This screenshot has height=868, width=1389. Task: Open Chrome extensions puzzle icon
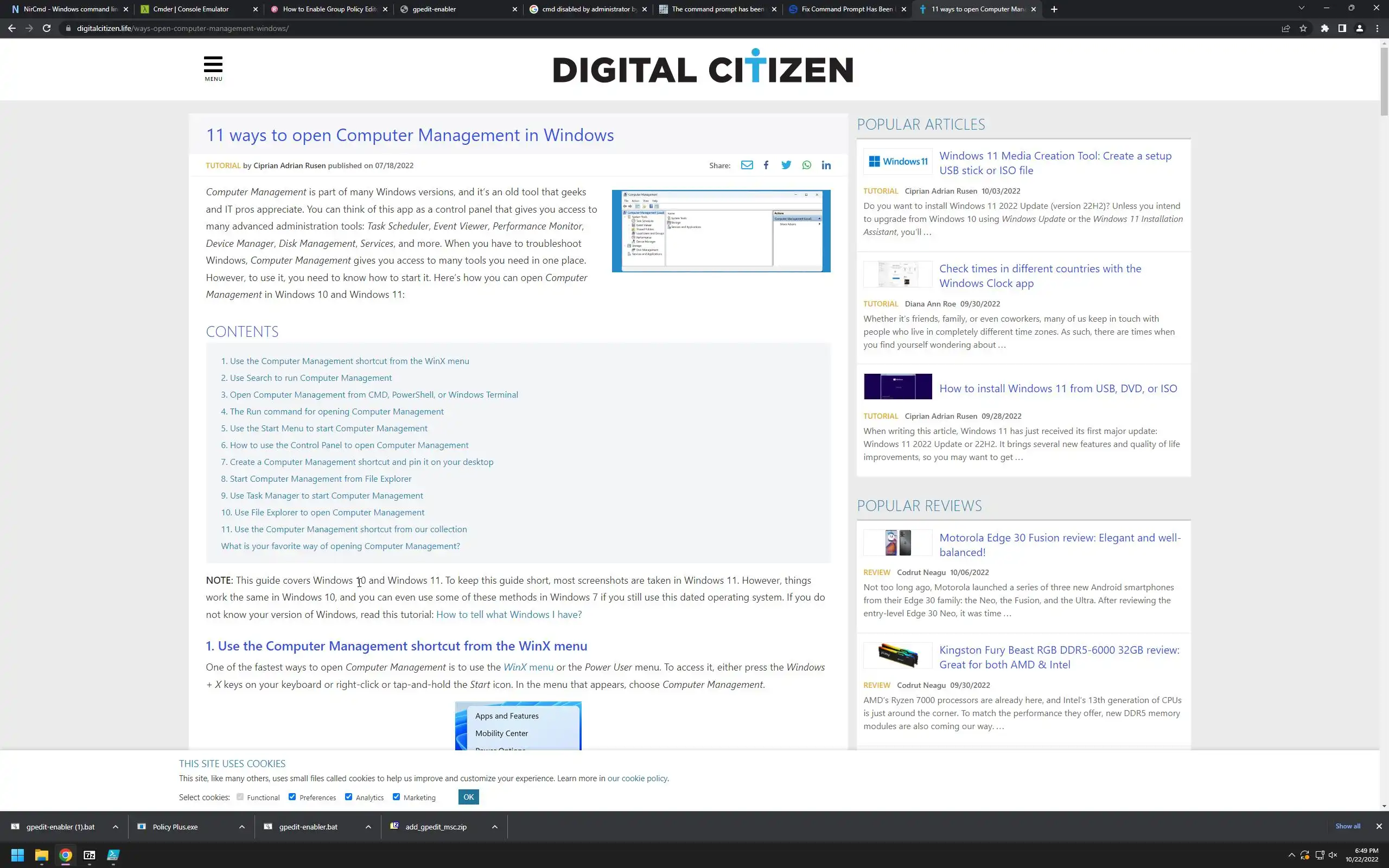(x=1325, y=28)
